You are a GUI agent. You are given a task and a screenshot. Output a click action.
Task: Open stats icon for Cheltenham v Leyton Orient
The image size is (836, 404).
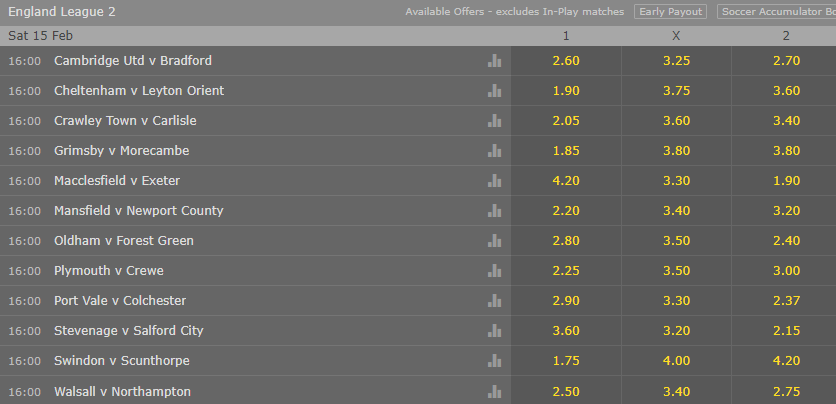click(494, 91)
